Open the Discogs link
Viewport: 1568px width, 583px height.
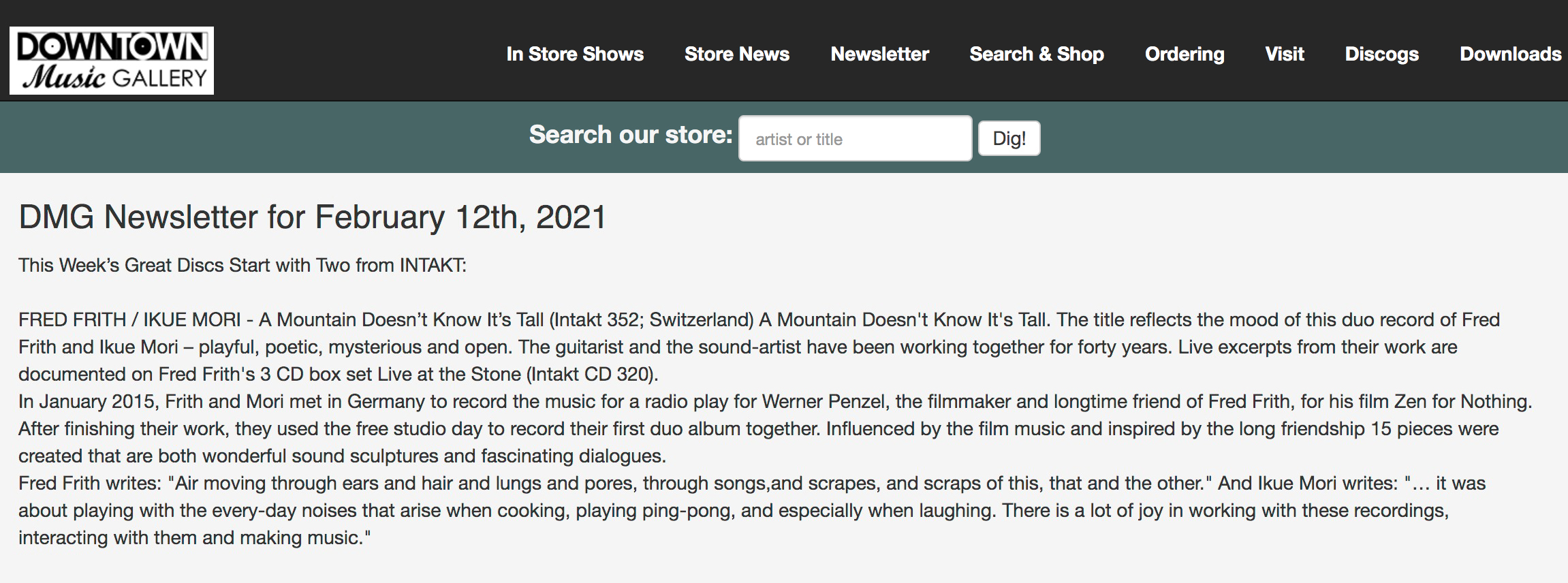[x=1381, y=54]
